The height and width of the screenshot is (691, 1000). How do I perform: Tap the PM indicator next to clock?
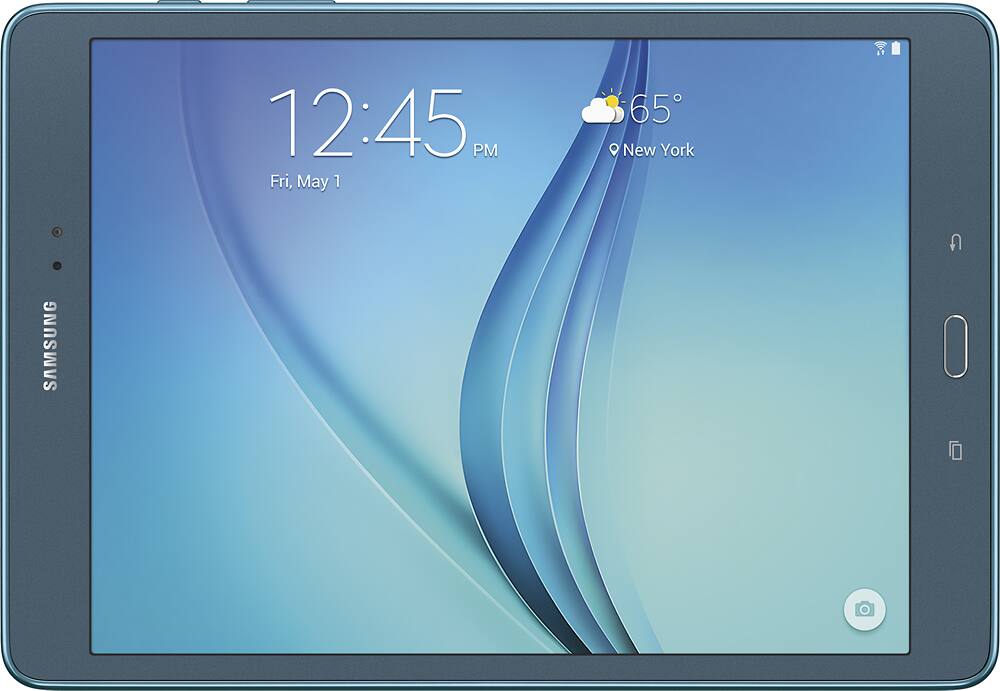[x=485, y=151]
